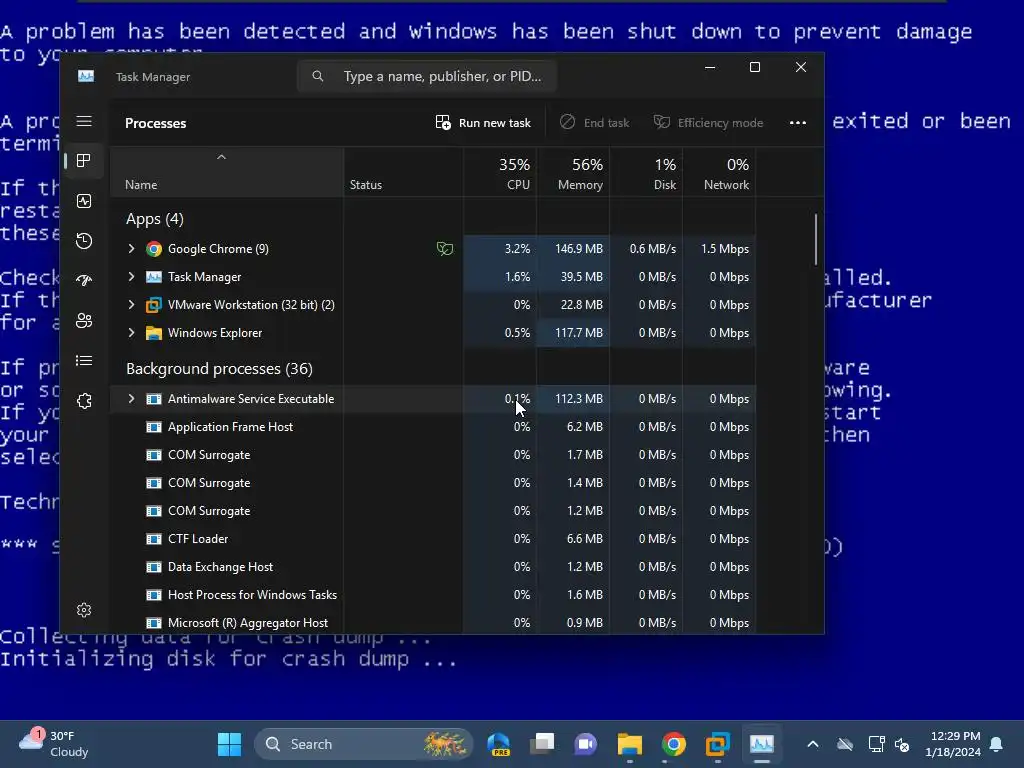
Task: Open Microsoft Edge Pre from taskbar
Action: (x=498, y=744)
